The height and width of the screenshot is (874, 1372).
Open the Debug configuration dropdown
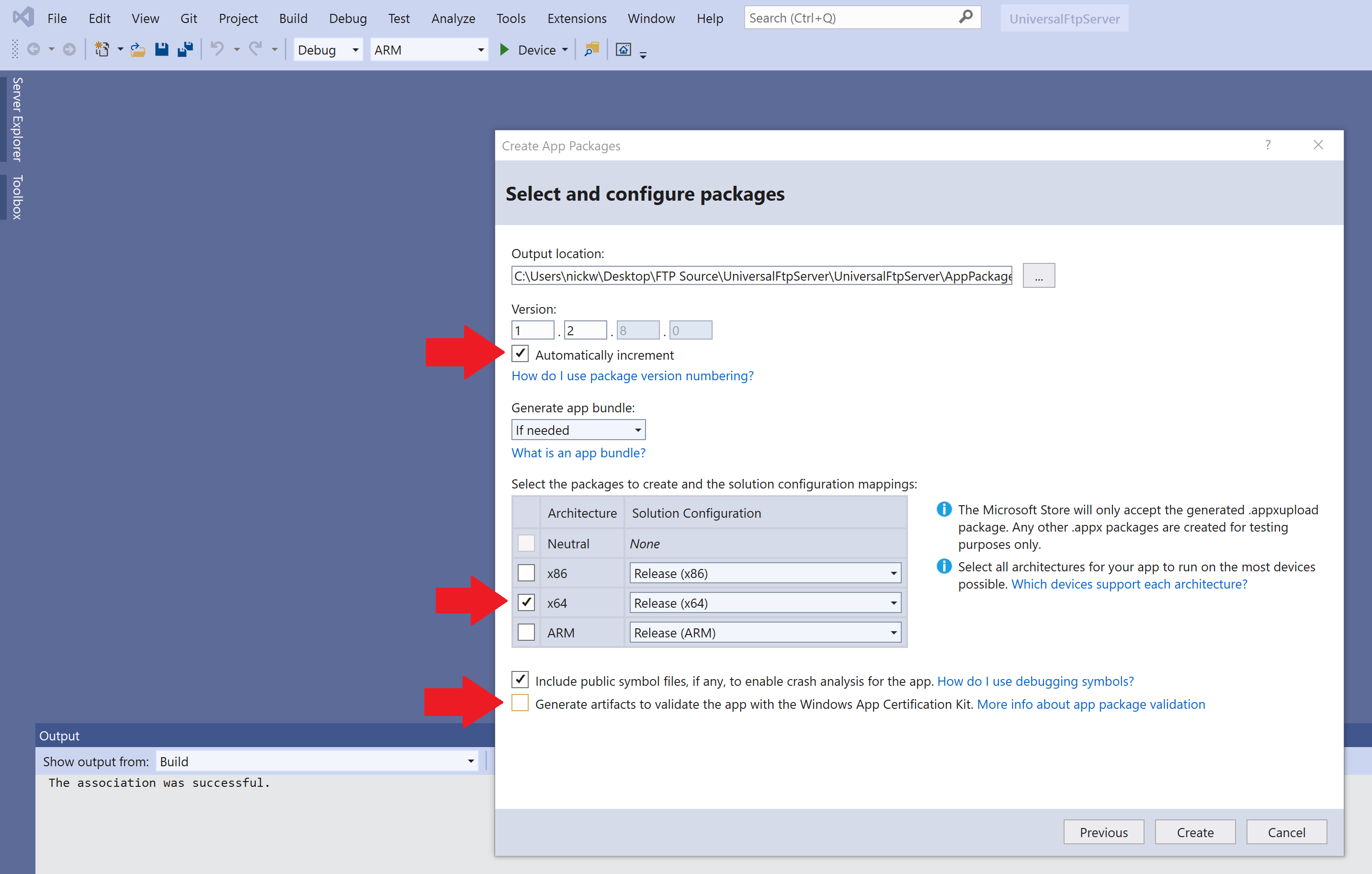pos(328,50)
